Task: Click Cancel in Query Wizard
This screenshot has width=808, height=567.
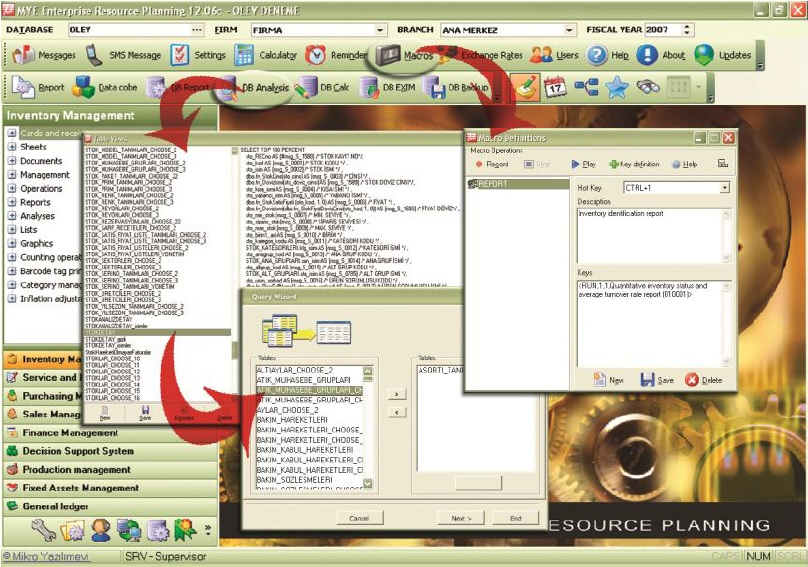Action: point(359,518)
